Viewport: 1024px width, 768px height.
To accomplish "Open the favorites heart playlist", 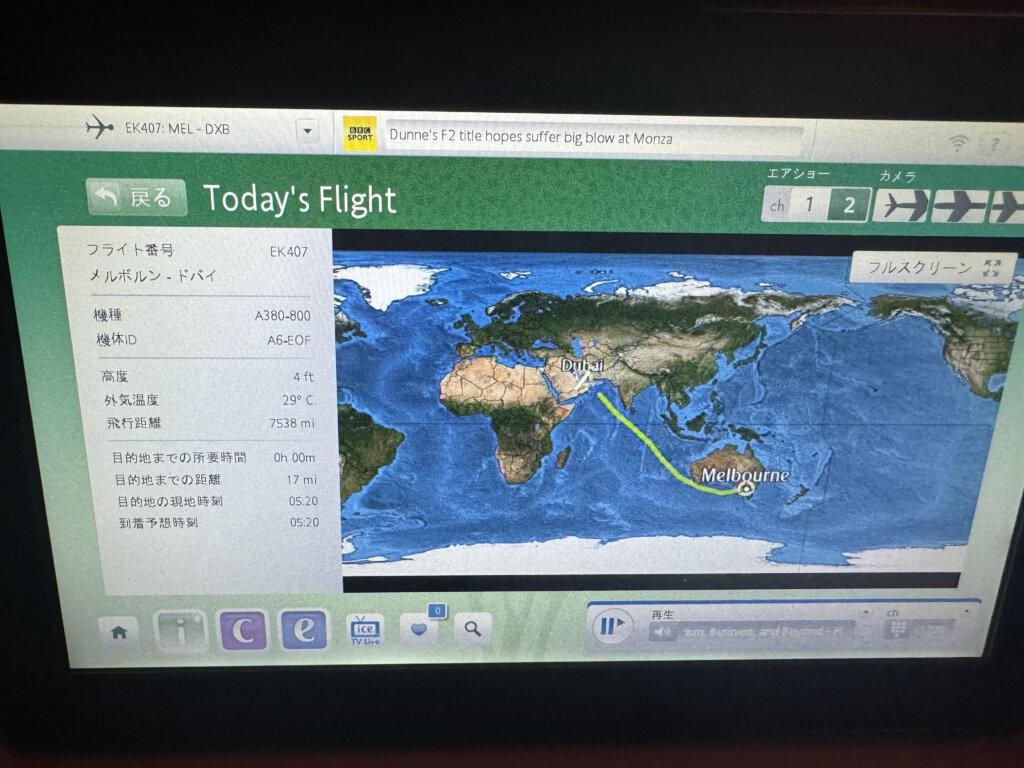I will click(418, 629).
